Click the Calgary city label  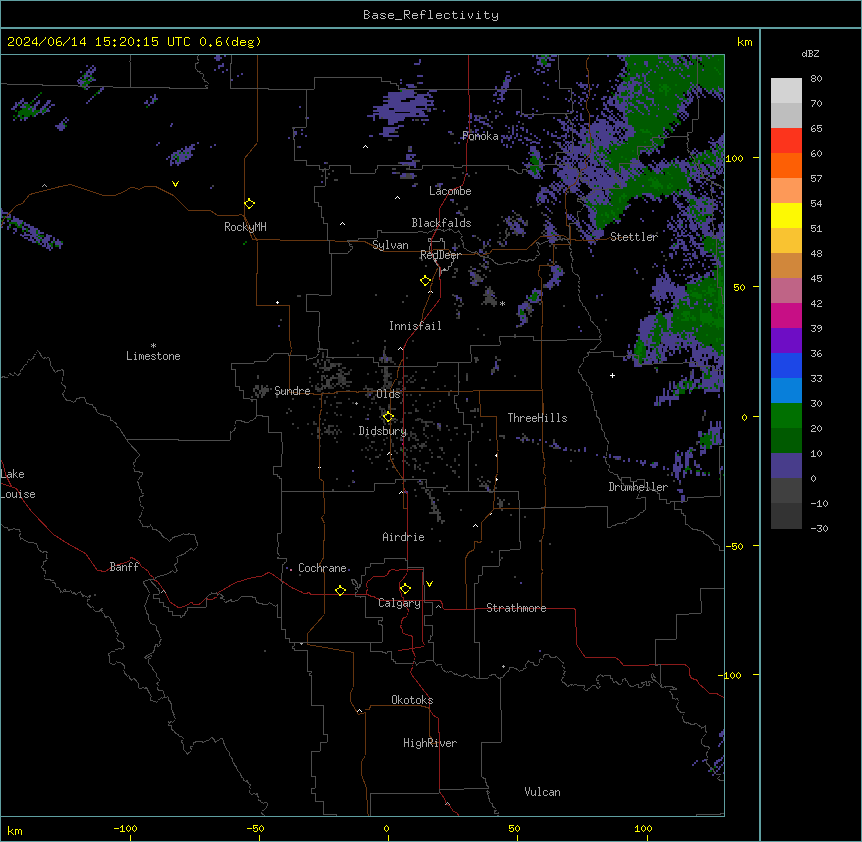[400, 603]
